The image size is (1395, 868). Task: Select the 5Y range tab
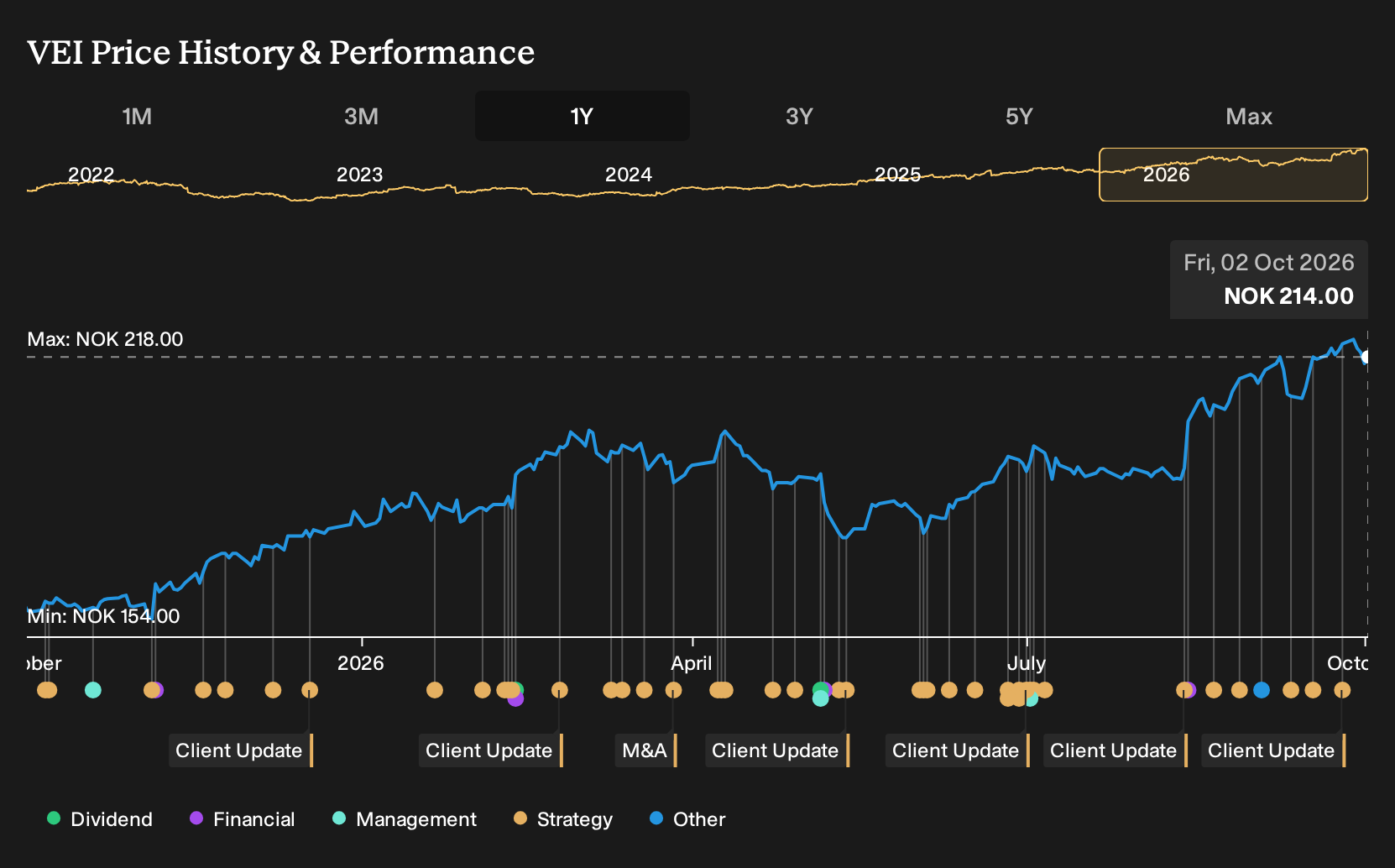coord(1019,116)
